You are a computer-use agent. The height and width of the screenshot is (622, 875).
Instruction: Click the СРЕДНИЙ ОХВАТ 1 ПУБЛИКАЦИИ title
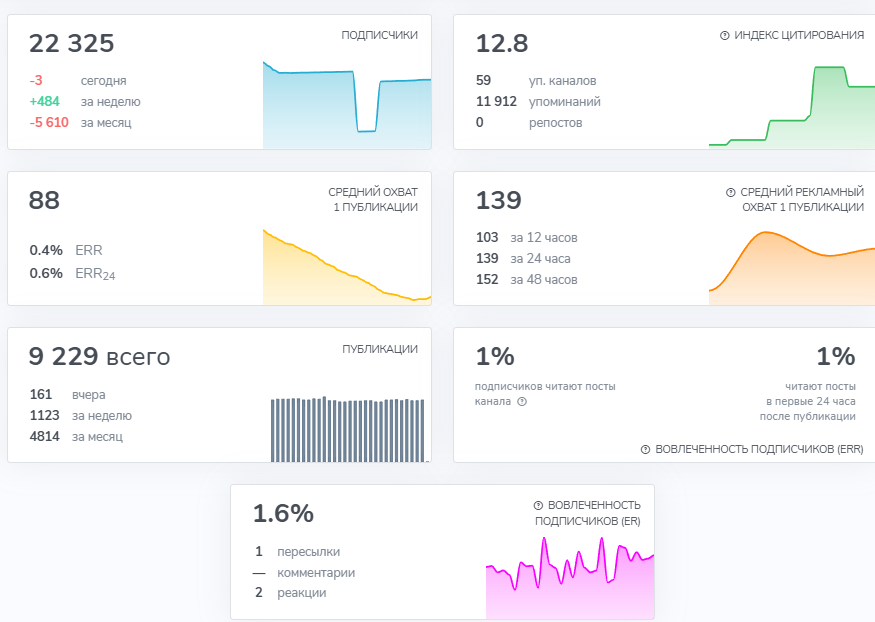(x=373, y=200)
